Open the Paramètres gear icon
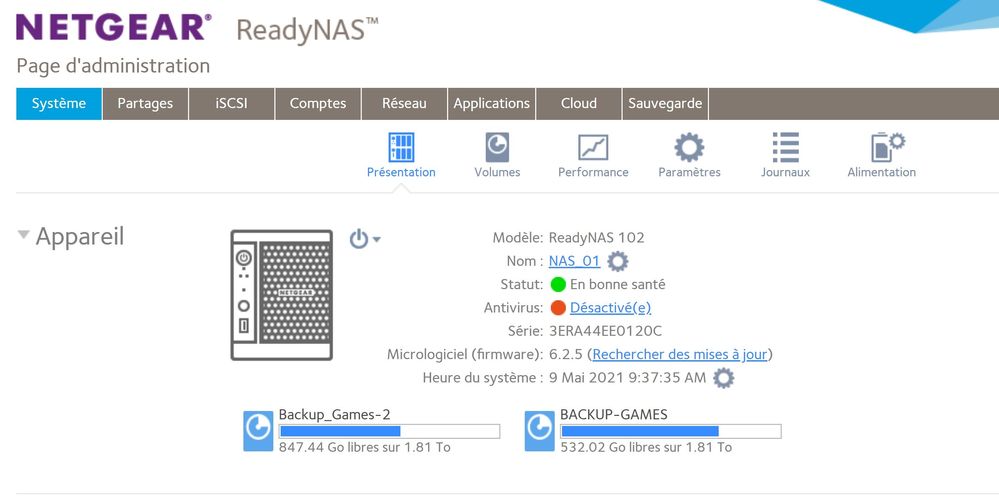The width and height of the screenshot is (999, 502). coord(689,148)
